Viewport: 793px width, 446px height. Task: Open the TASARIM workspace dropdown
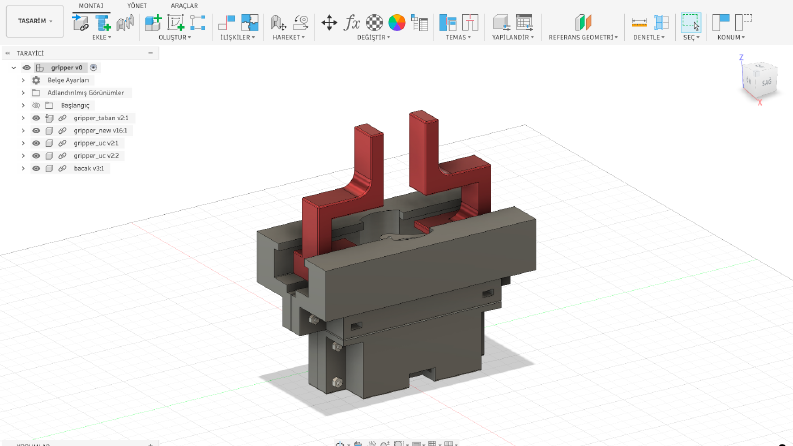(x=35, y=21)
